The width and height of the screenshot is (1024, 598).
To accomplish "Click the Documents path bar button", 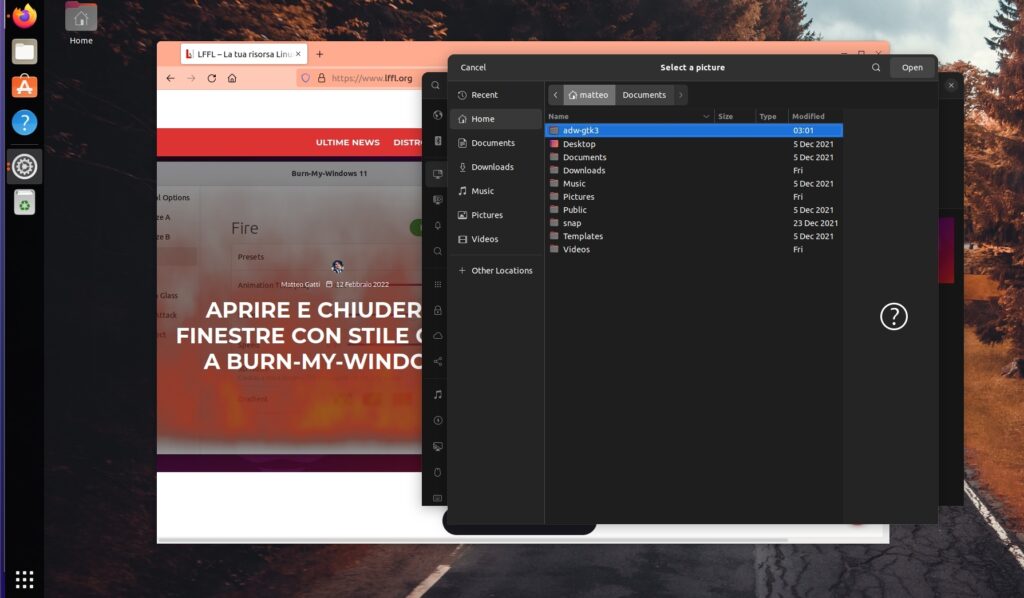I will coord(644,95).
